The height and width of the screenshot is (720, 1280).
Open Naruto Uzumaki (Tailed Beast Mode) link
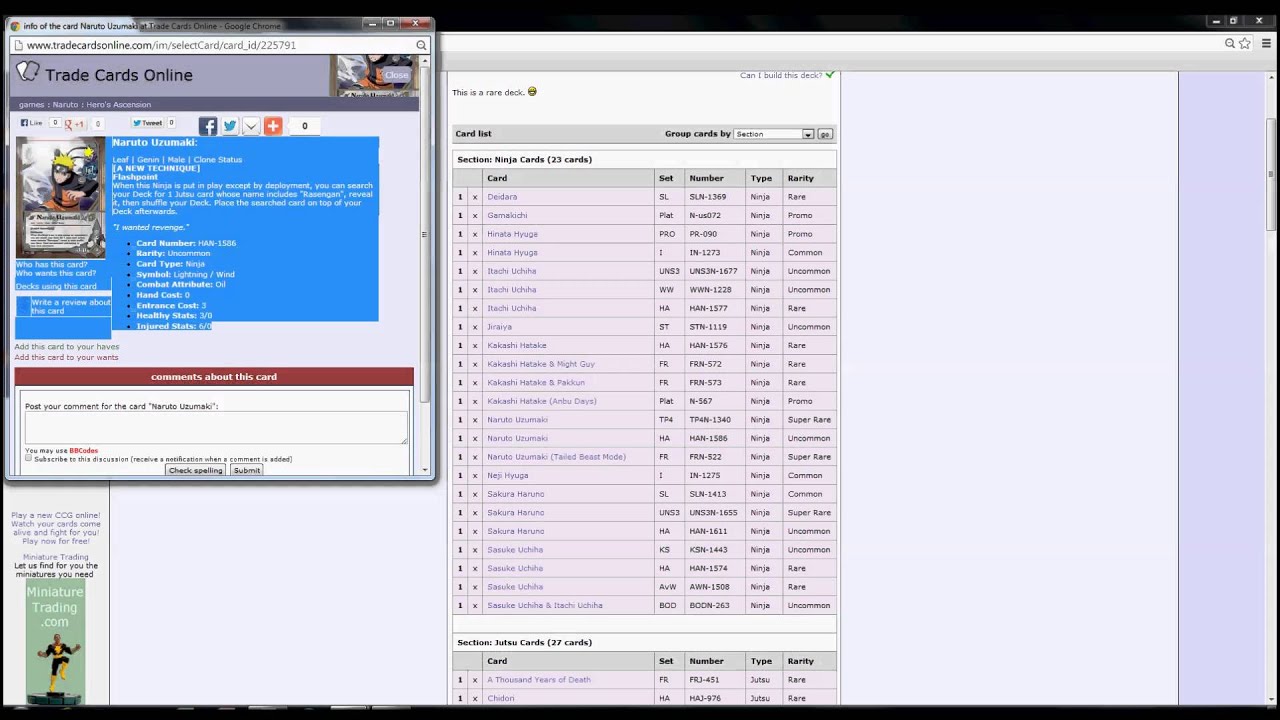pyautogui.click(x=556, y=457)
